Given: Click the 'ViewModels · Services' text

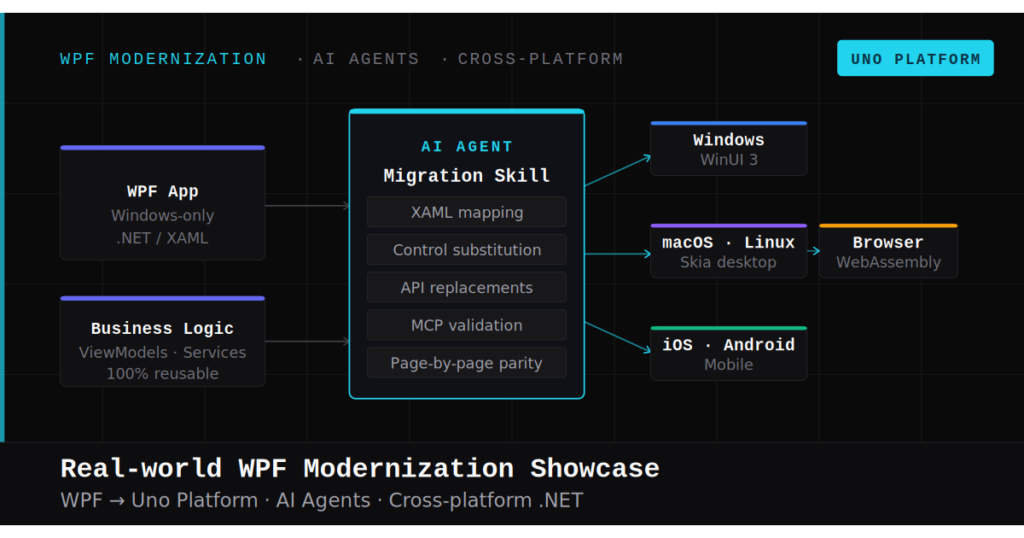Looking at the screenshot, I should click(x=163, y=353).
